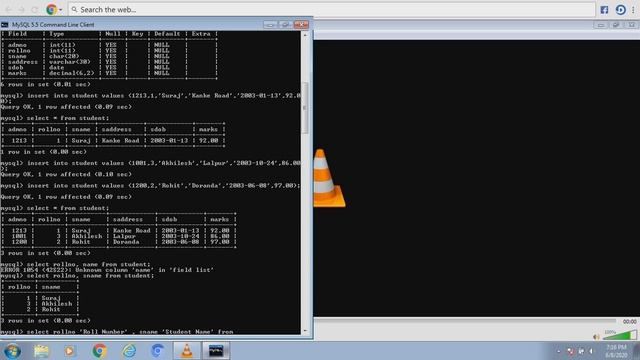
Task: Click the VLC cone logo in video area
Action: [x=329, y=178]
